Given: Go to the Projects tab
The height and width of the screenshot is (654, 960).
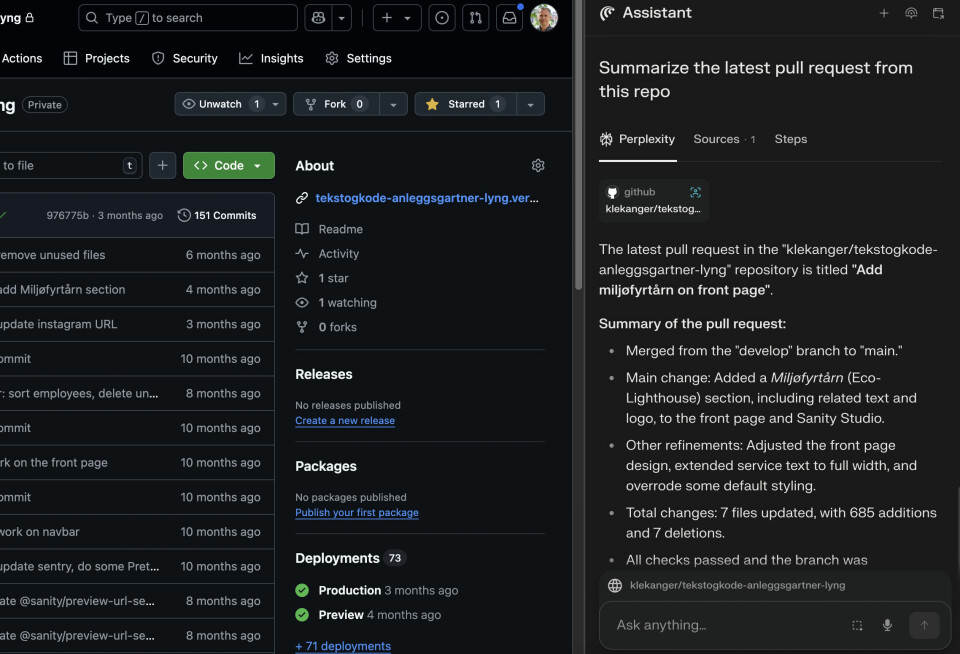Looking at the screenshot, I should pos(97,58).
